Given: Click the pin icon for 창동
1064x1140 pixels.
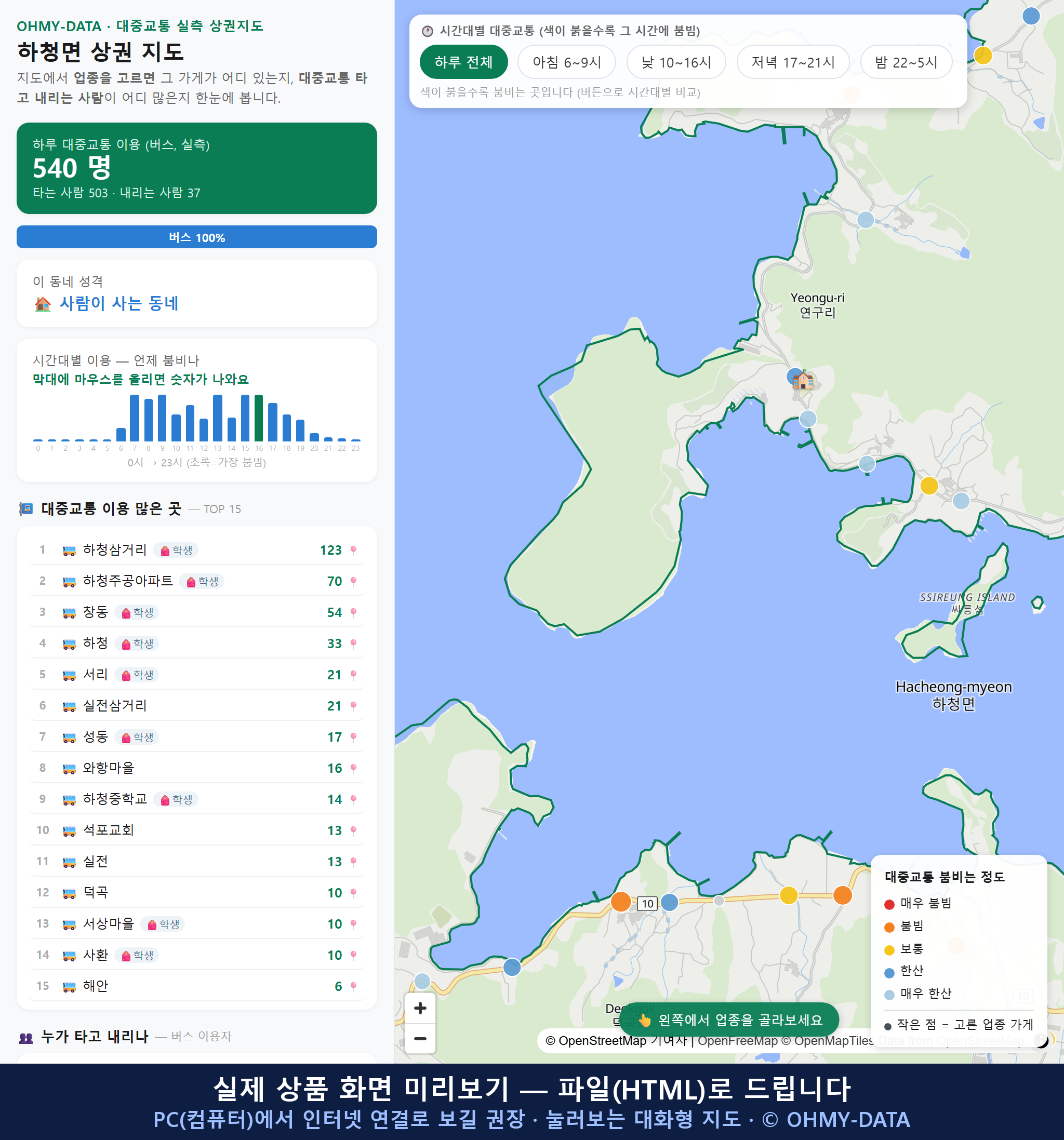Looking at the screenshot, I should point(353,612).
